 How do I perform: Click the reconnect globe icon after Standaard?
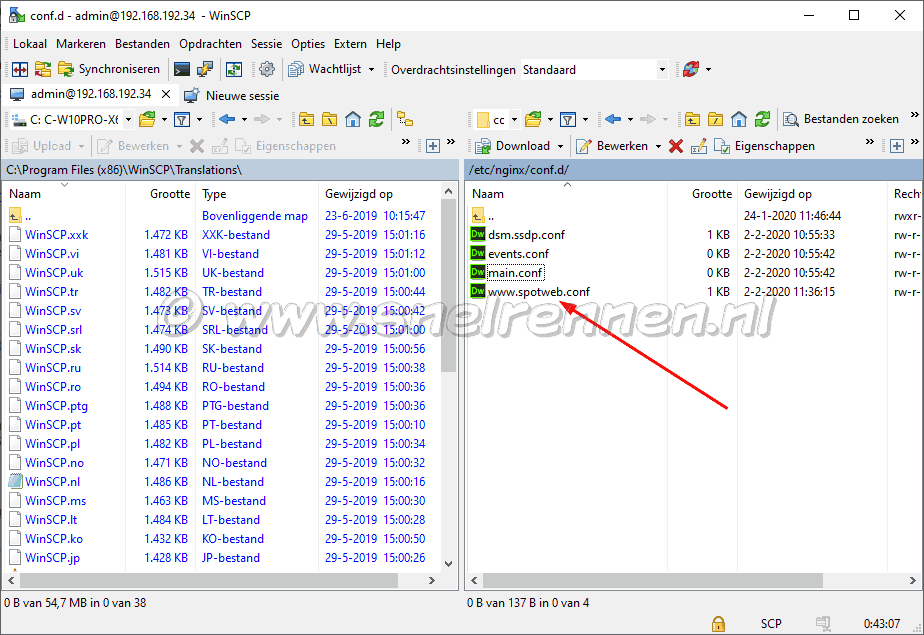pos(691,70)
